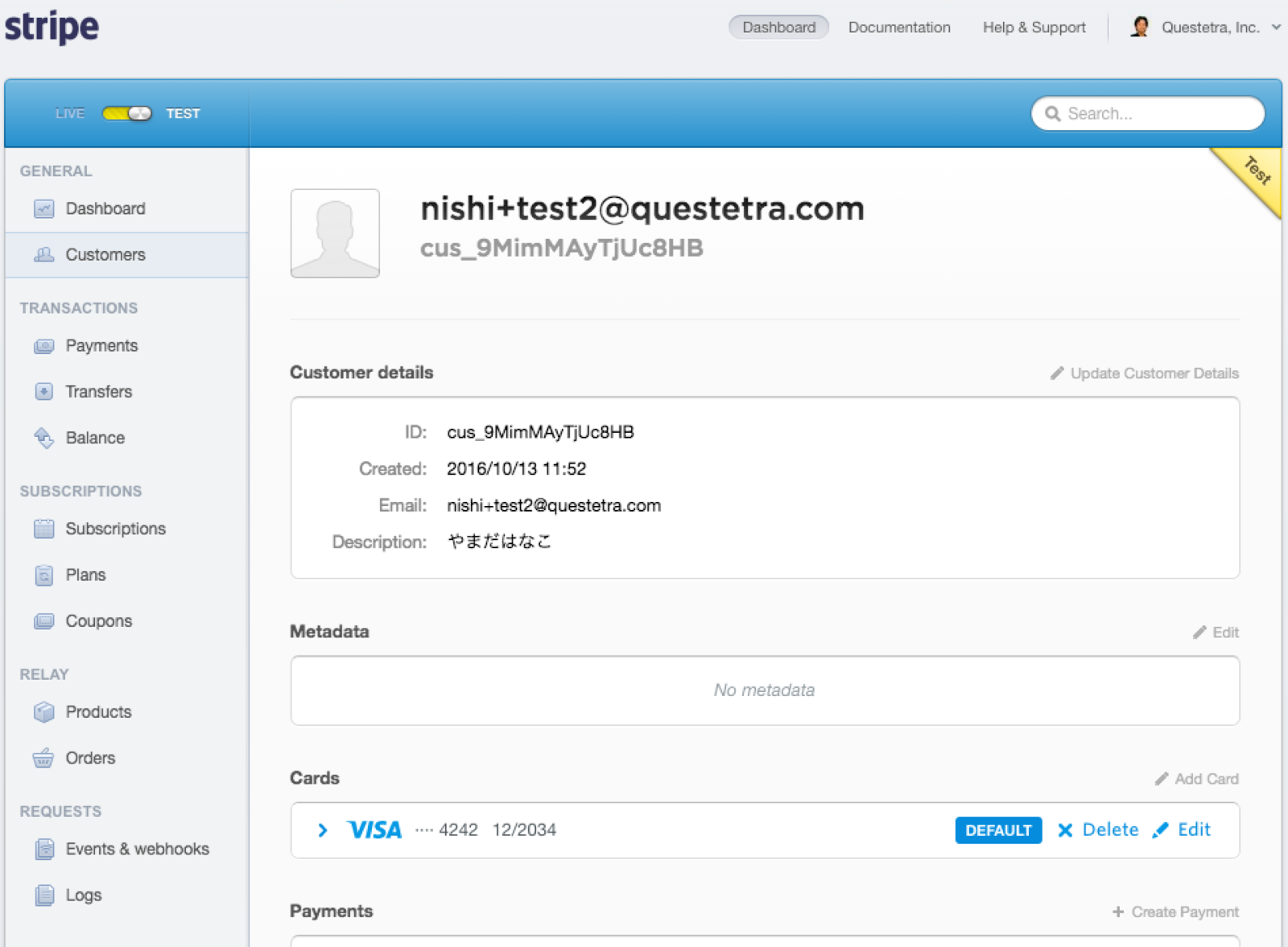Click the search magnifier icon
This screenshot has width=1288, height=947.
pos(1052,113)
